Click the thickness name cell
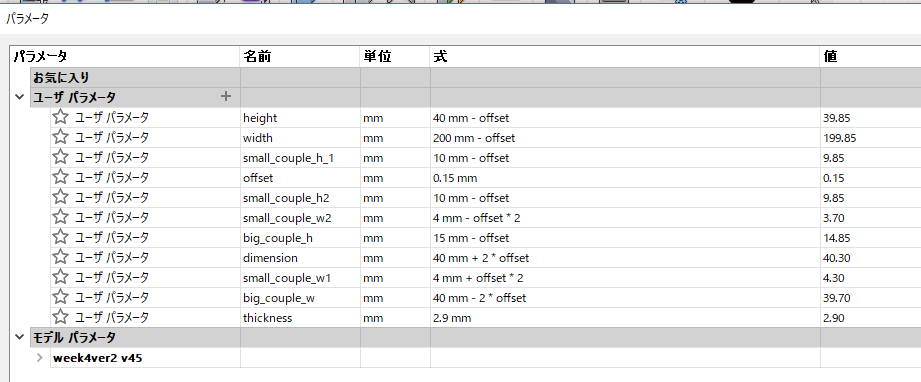This screenshot has height=382, width=921. tap(300, 318)
